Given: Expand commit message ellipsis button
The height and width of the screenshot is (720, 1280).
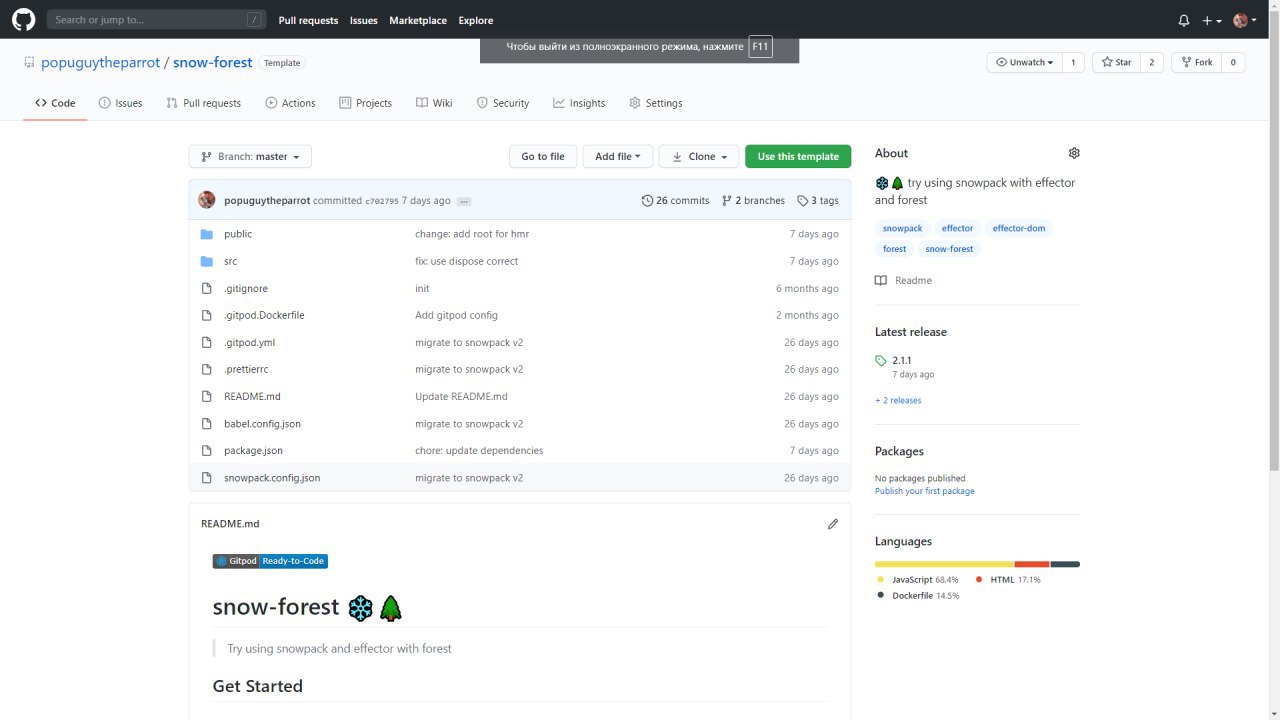Looking at the screenshot, I should pos(464,201).
